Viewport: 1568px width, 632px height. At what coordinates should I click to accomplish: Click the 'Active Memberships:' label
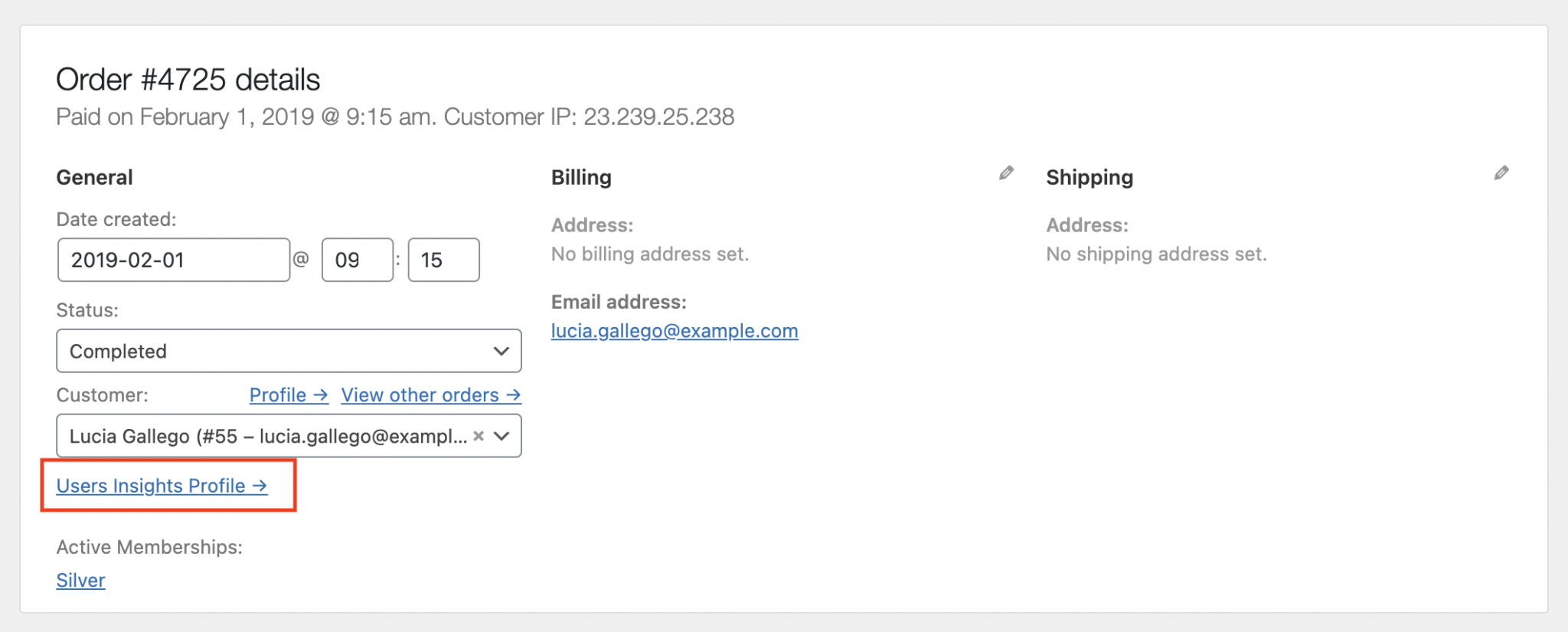pos(149,547)
